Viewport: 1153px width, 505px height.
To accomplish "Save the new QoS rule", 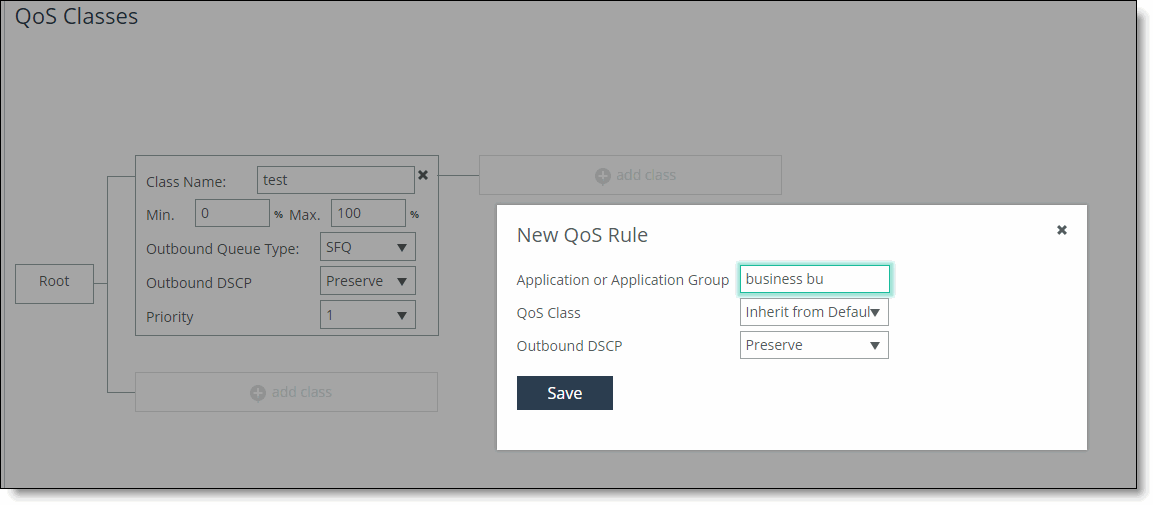I will pos(564,393).
